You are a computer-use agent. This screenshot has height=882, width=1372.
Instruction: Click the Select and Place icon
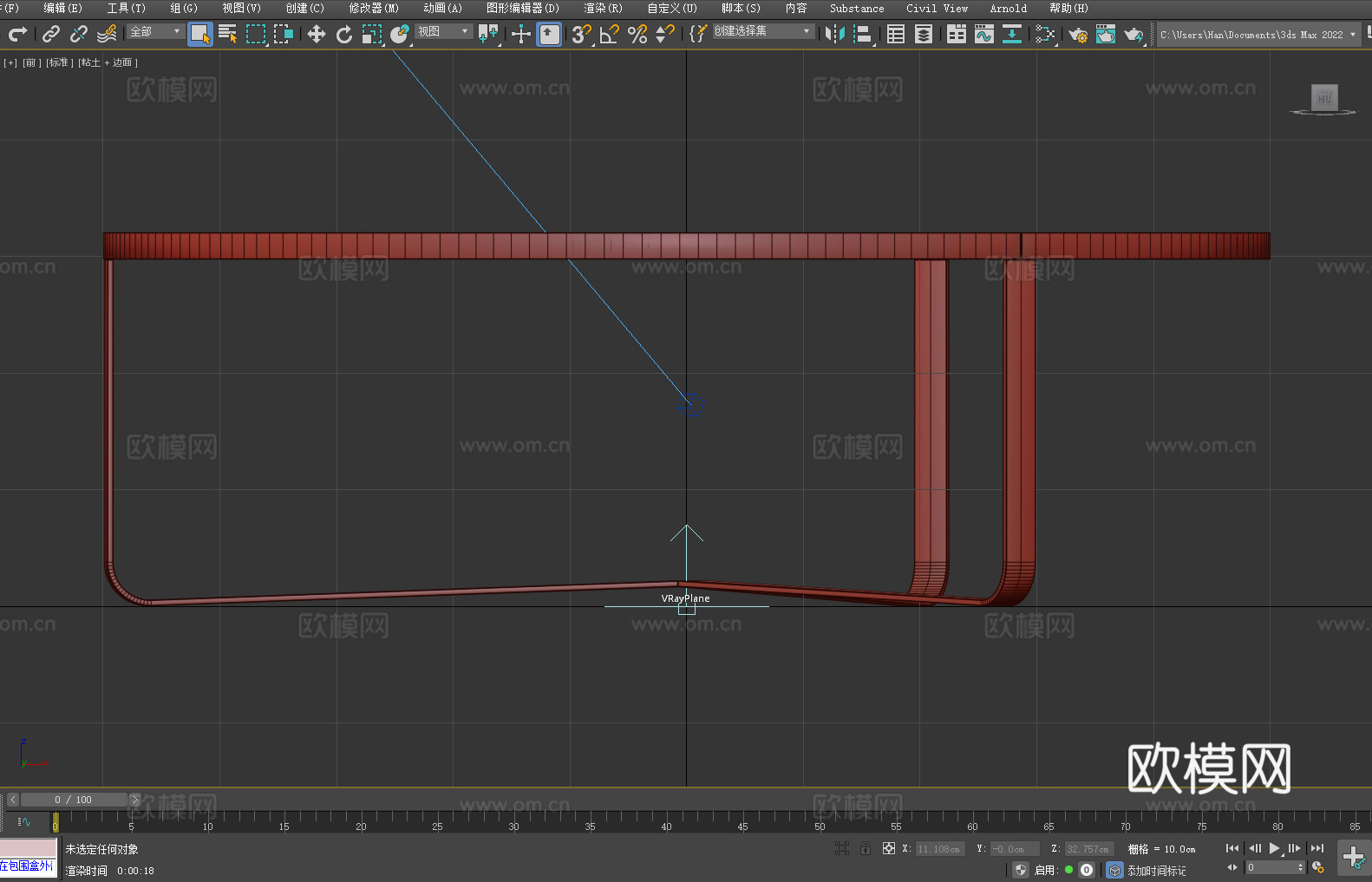(400, 34)
